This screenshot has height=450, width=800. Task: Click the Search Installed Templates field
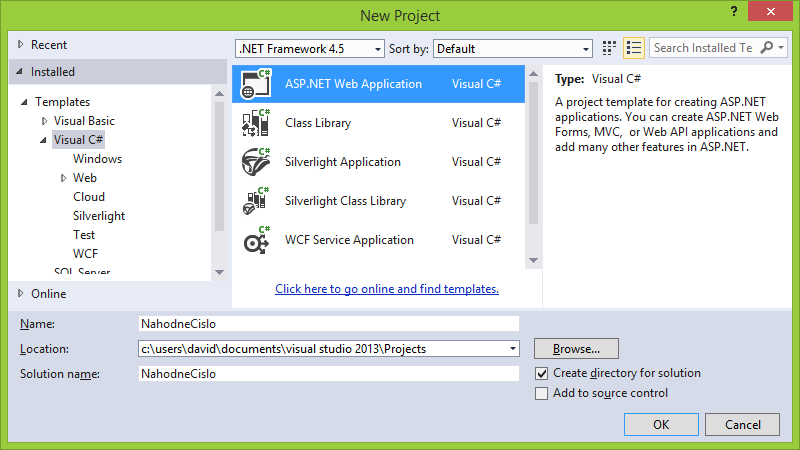tap(704, 48)
